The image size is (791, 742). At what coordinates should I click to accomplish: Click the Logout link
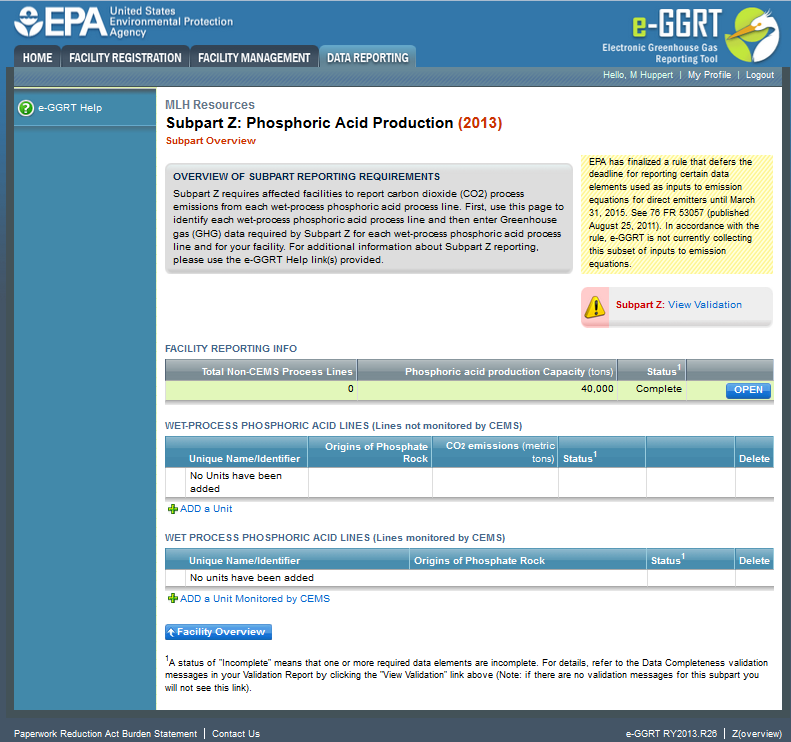(x=760, y=75)
